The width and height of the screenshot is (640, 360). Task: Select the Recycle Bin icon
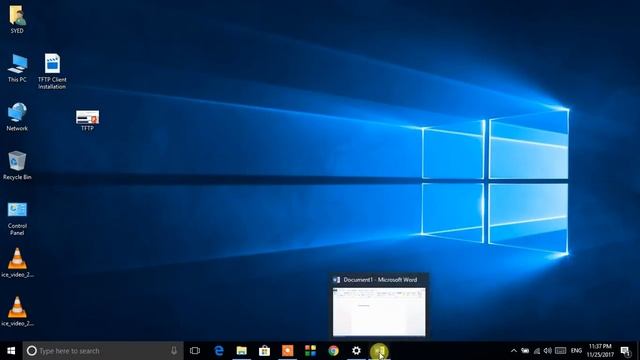pos(17,165)
